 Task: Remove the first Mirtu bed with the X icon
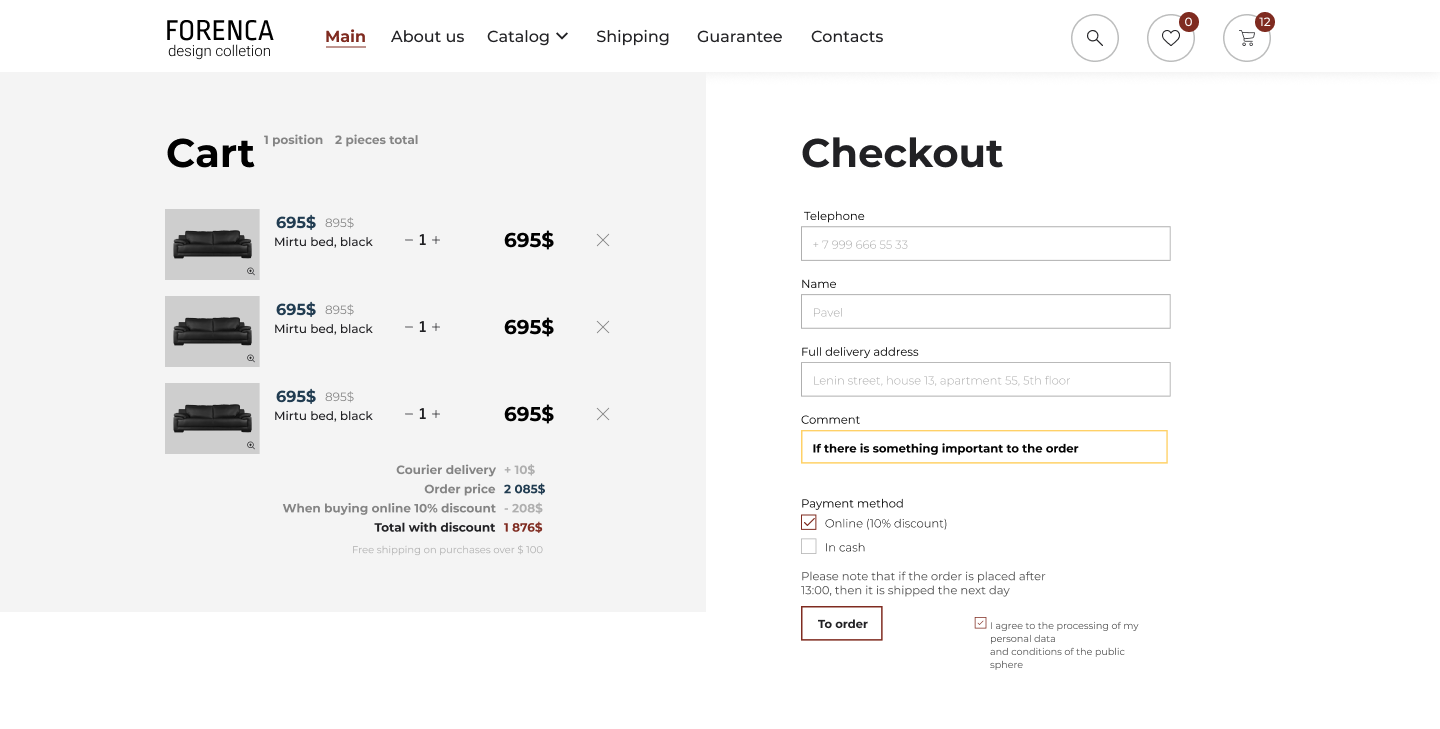click(x=603, y=240)
